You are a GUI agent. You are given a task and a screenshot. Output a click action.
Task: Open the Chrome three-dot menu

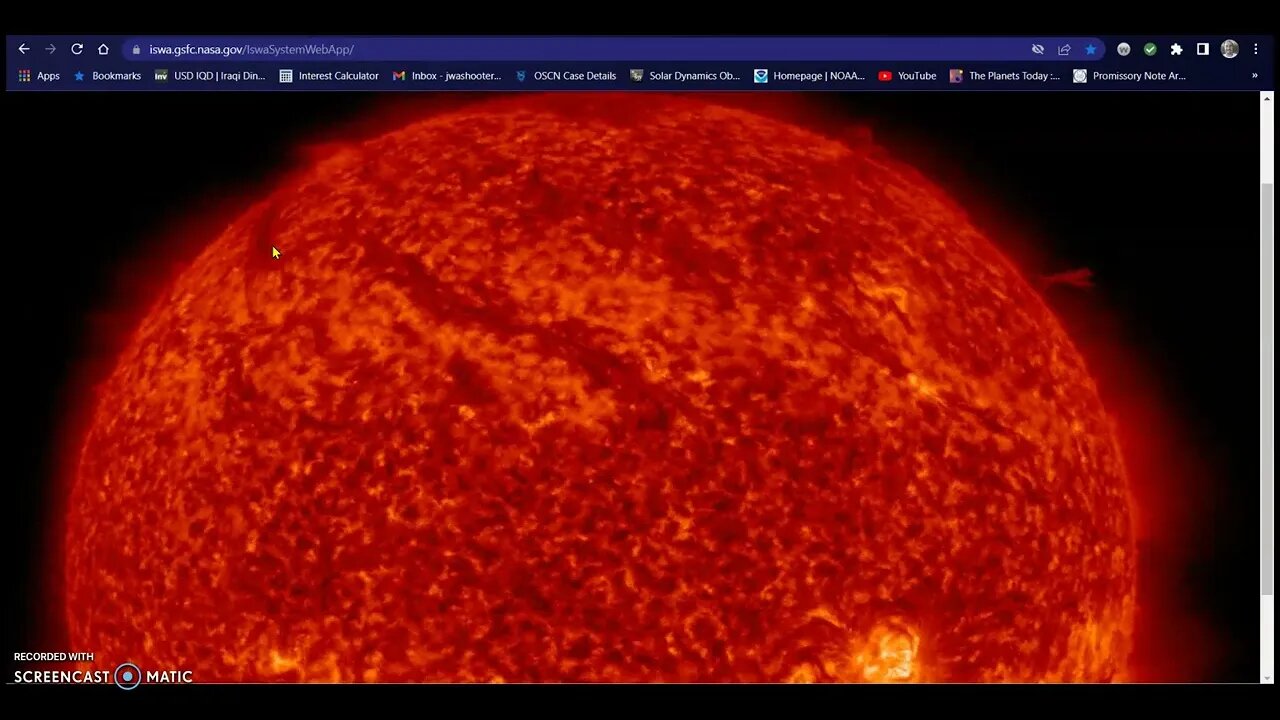pyautogui.click(x=1256, y=49)
